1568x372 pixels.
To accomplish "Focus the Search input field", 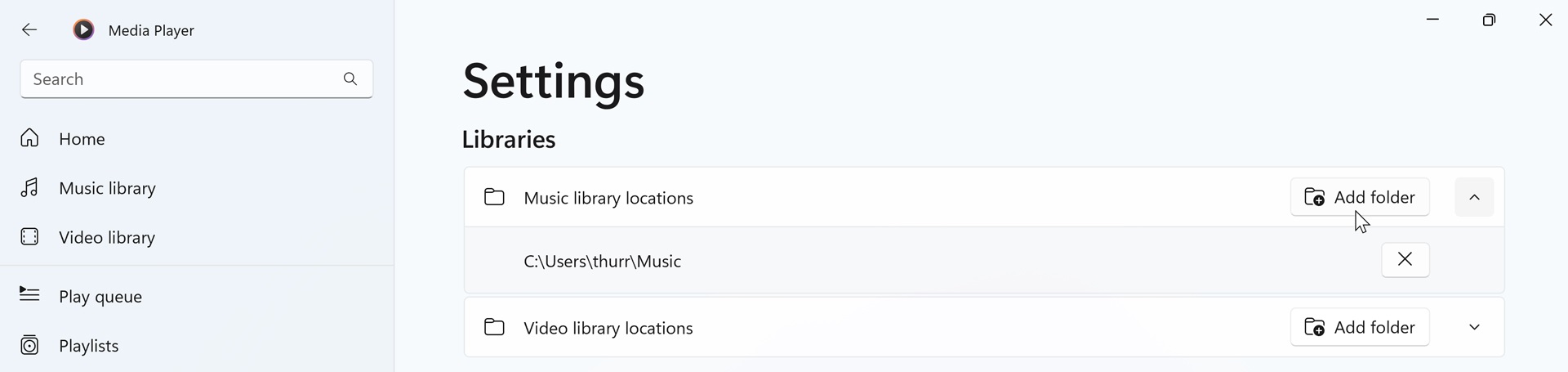I will point(196,78).
